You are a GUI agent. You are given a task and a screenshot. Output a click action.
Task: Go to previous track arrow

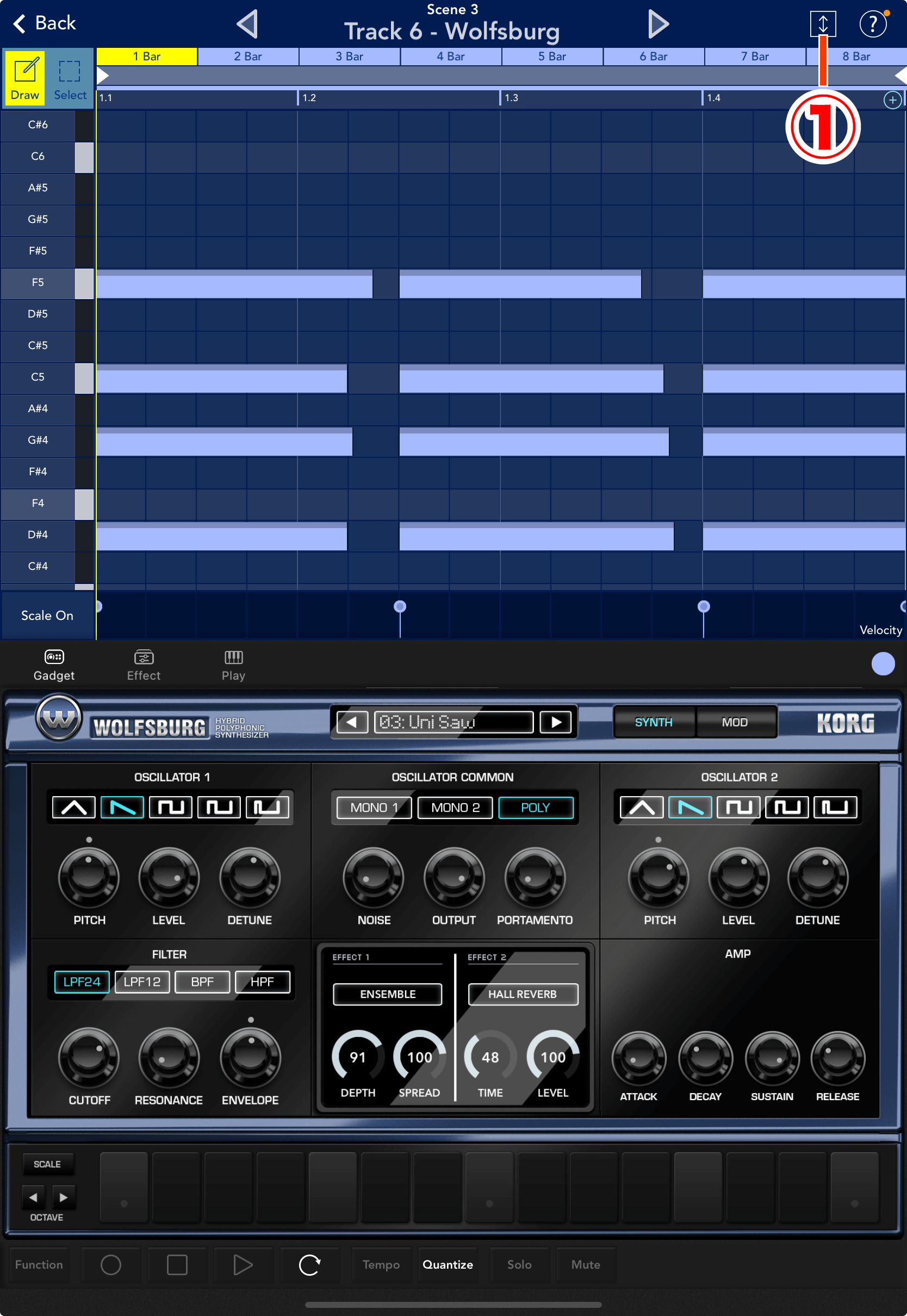click(x=248, y=24)
